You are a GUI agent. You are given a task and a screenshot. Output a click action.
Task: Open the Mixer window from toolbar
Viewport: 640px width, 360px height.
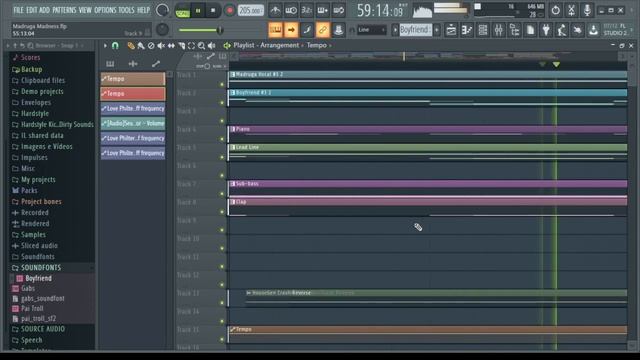tap(498, 30)
